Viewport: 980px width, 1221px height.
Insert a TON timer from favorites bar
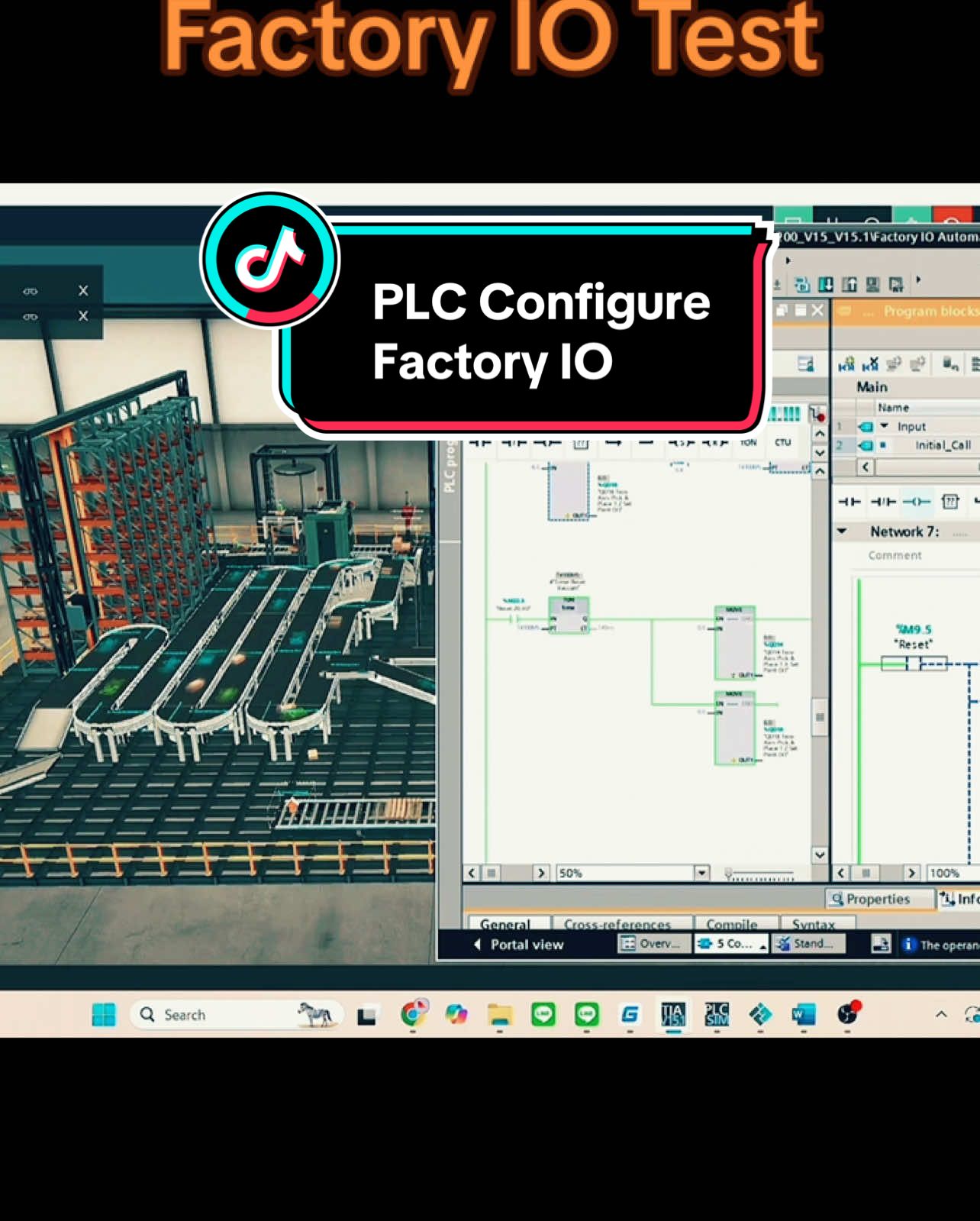coord(748,442)
